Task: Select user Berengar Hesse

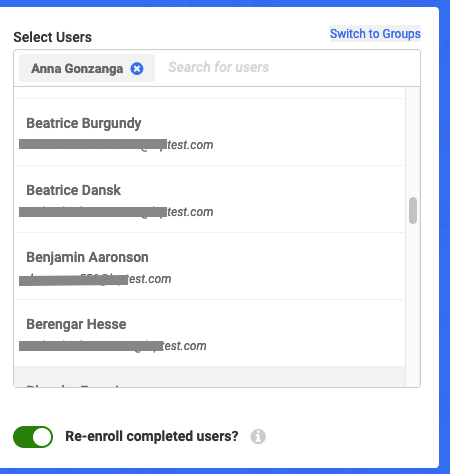Action: click(209, 333)
